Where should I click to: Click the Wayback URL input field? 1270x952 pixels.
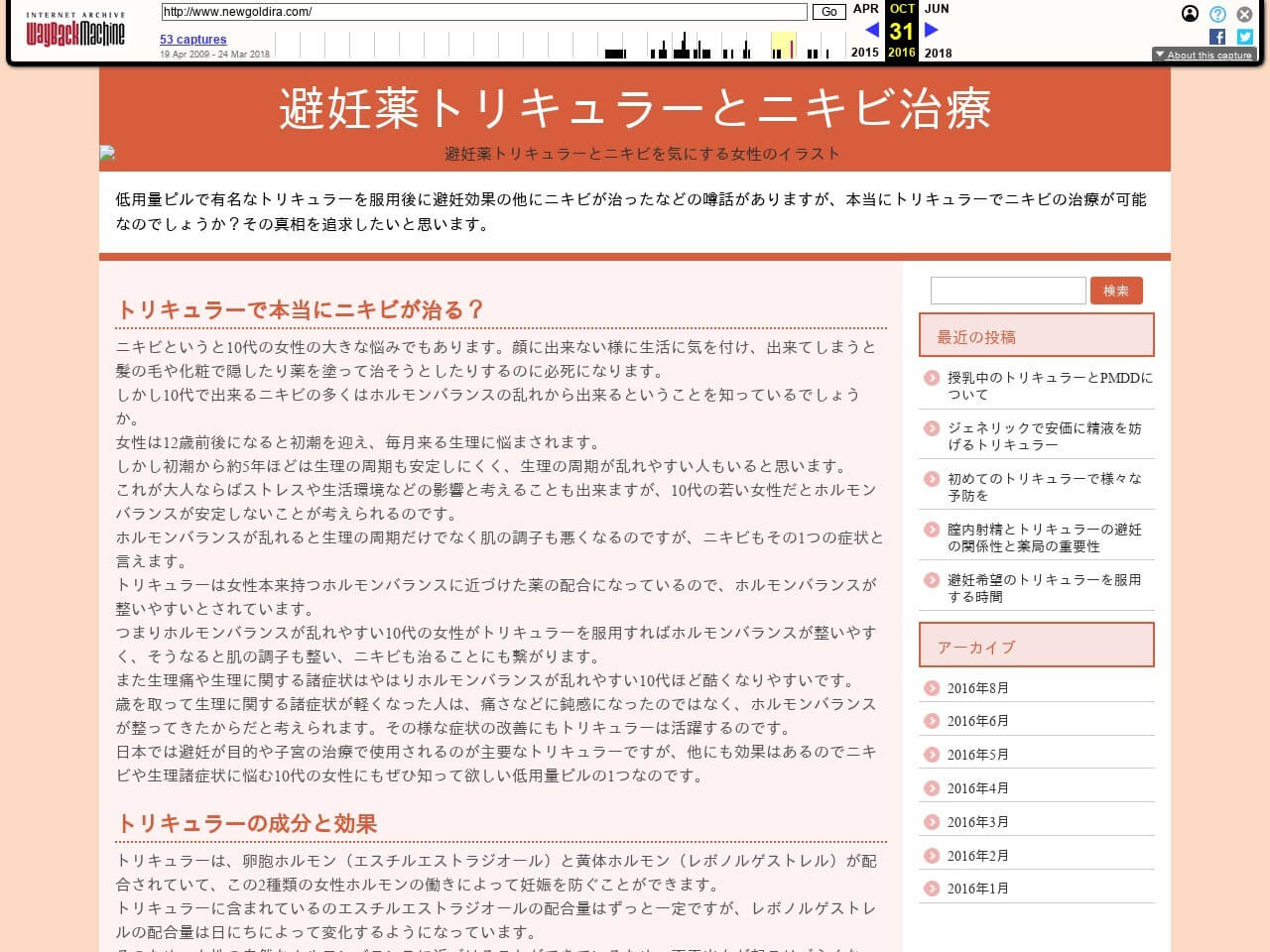tap(484, 12)
